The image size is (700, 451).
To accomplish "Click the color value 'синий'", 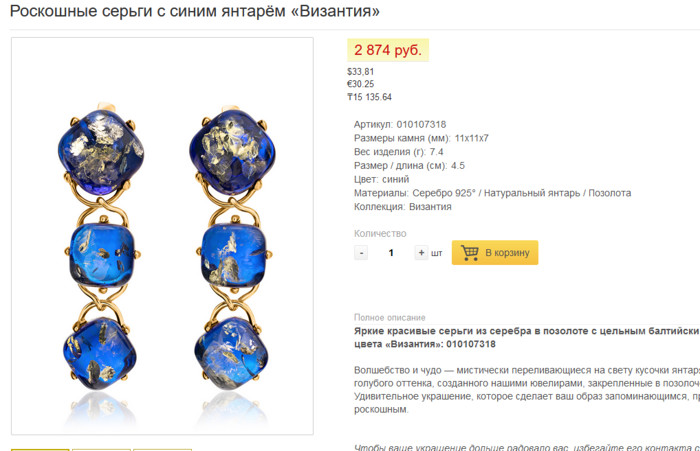I will pos(396,179).
